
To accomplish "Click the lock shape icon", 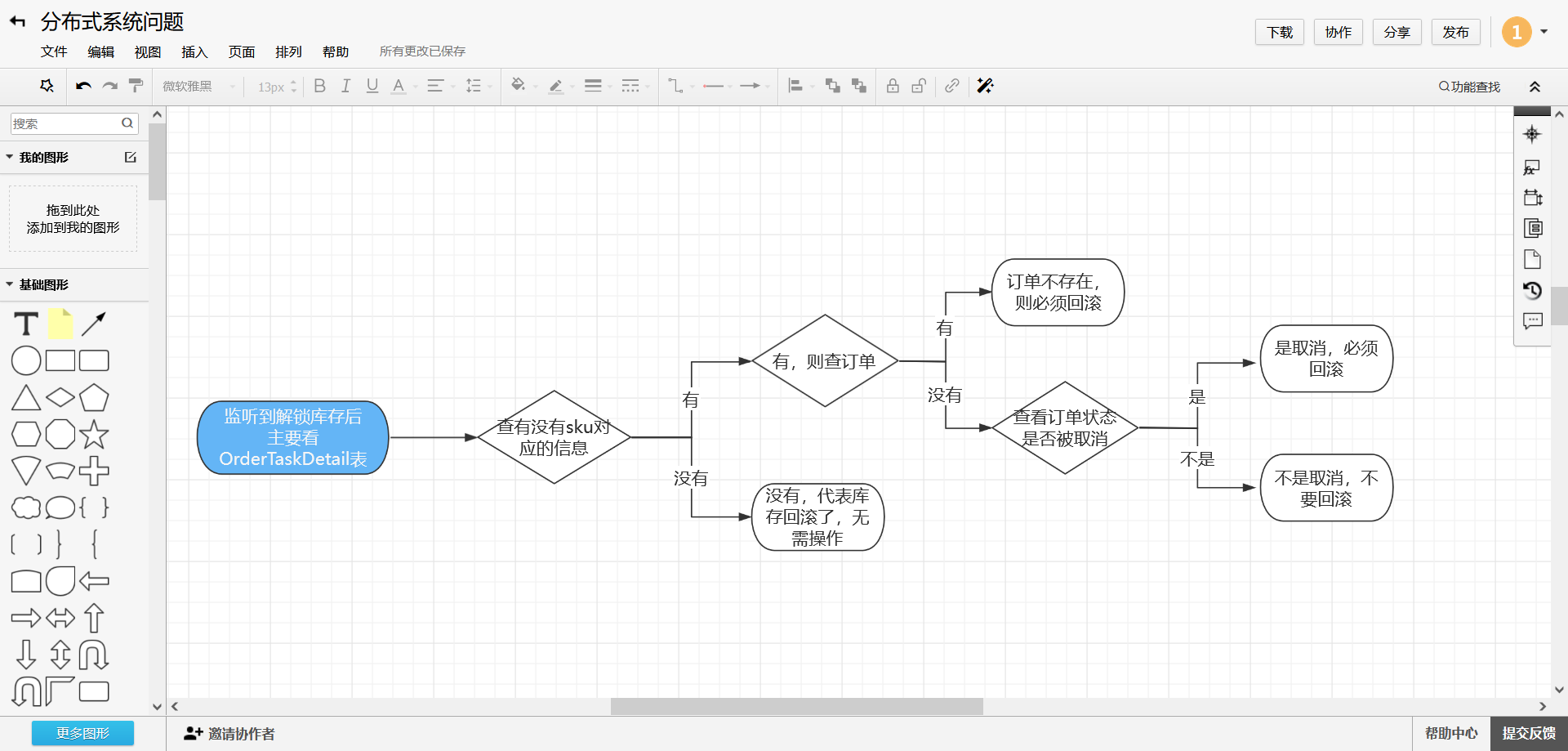I will (x=893, y=86).
